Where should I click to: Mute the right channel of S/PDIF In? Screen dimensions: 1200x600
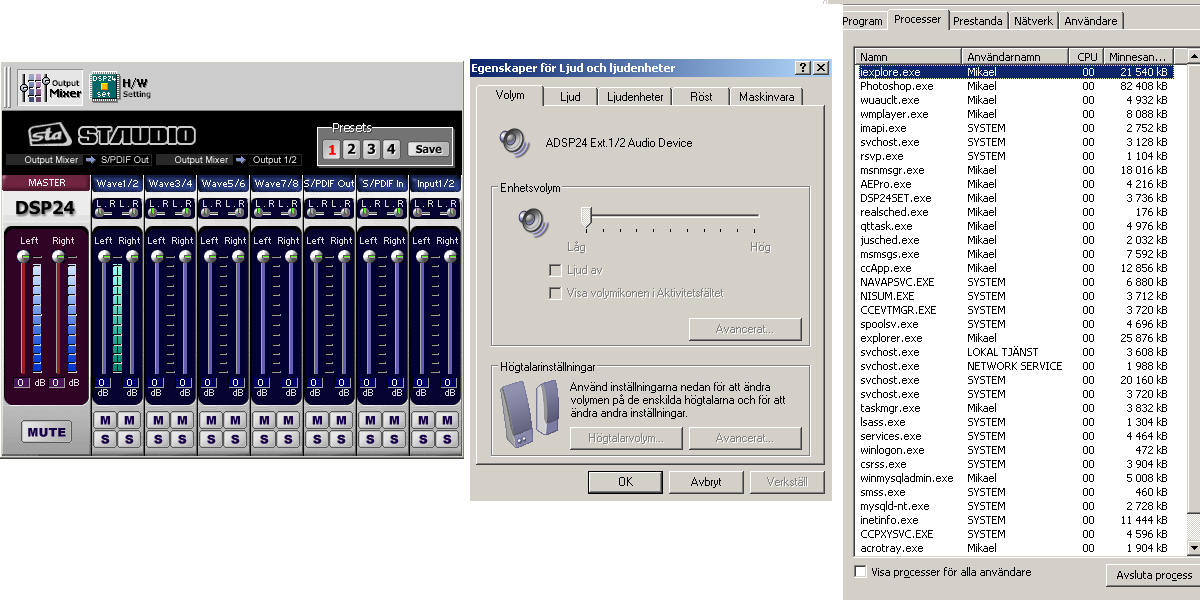[x=394, y=420]
